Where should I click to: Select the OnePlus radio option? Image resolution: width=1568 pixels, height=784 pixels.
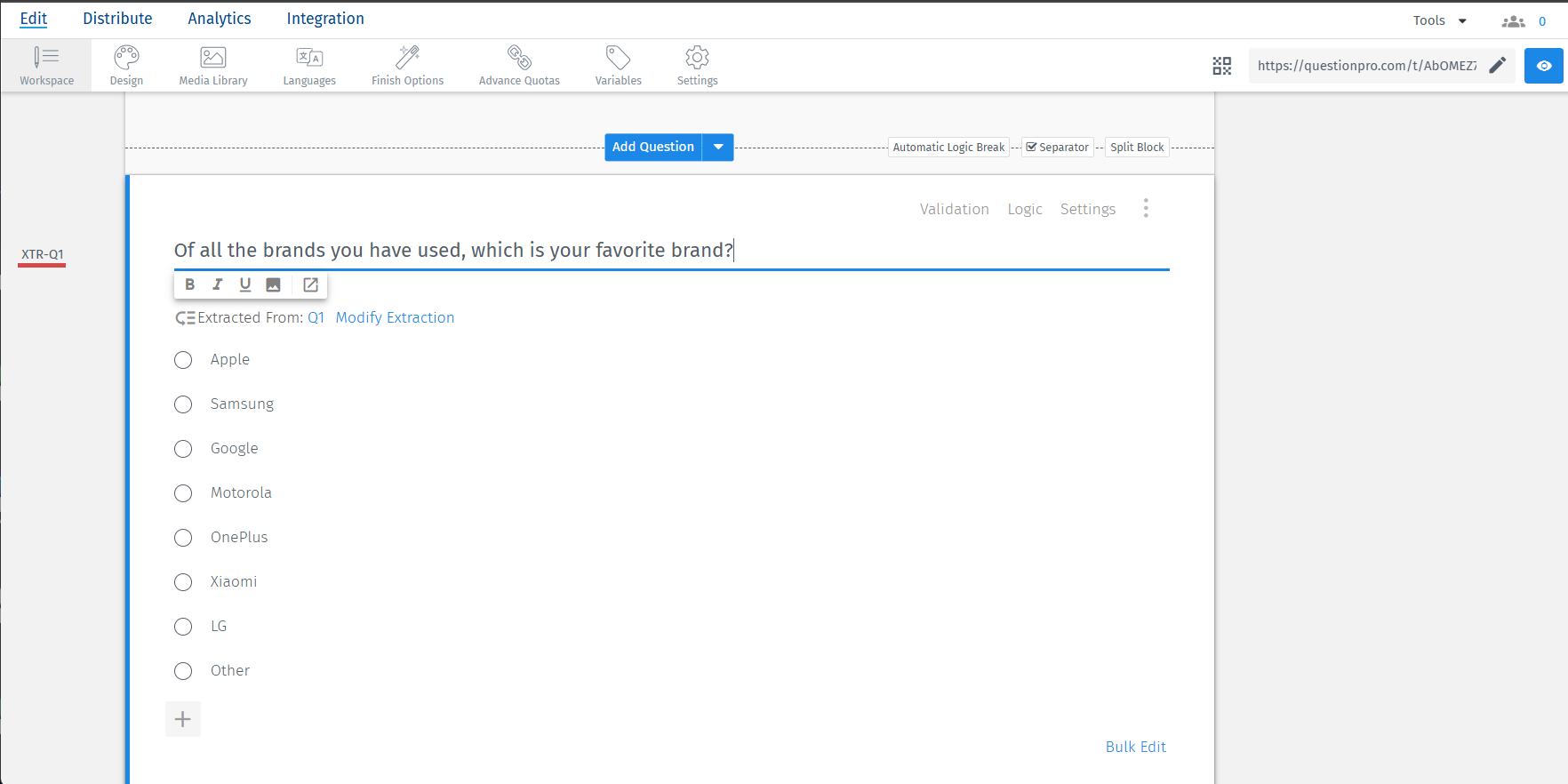click(x=183, y=538)
